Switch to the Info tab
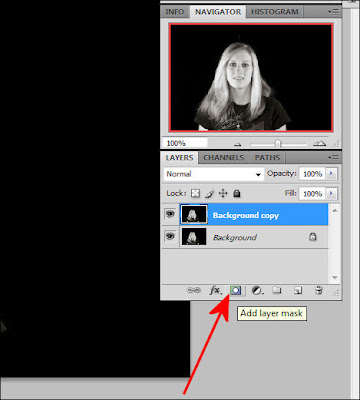Image resolution: width=360 pixels, height=400 pixels. (175, 12)
